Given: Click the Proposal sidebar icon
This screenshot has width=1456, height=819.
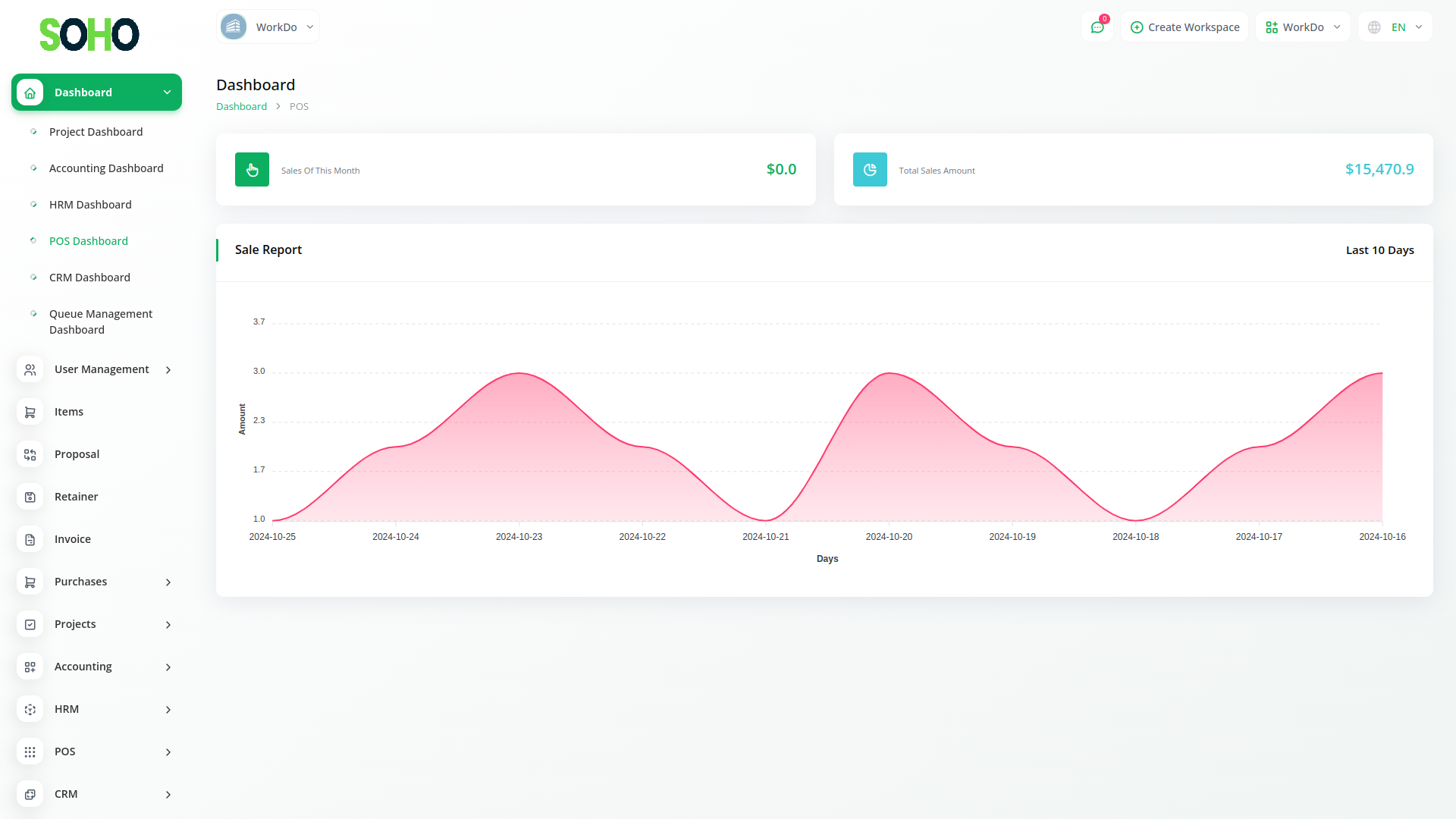Looking at the screenshot, I should pyautogui.click(x=30, y=454).
